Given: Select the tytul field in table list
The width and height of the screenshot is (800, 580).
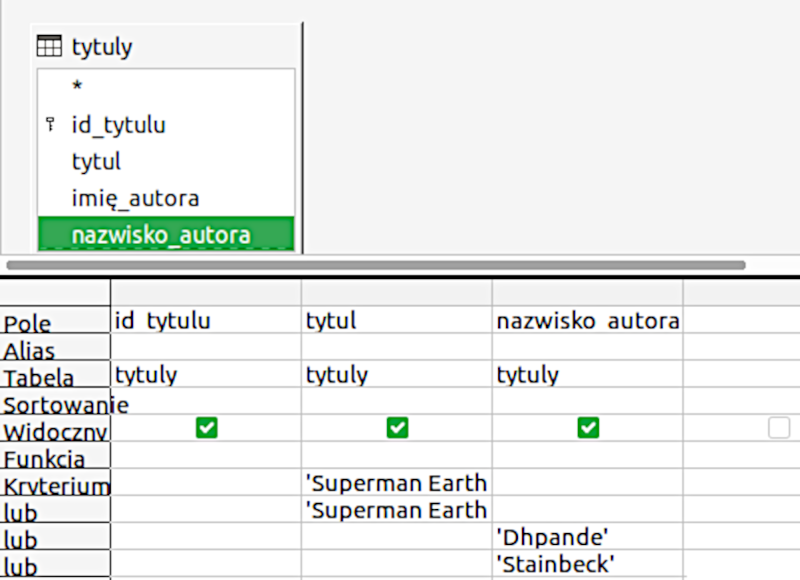Looking at the screenshot, I should pyautogui.click(x=96, y=161).
